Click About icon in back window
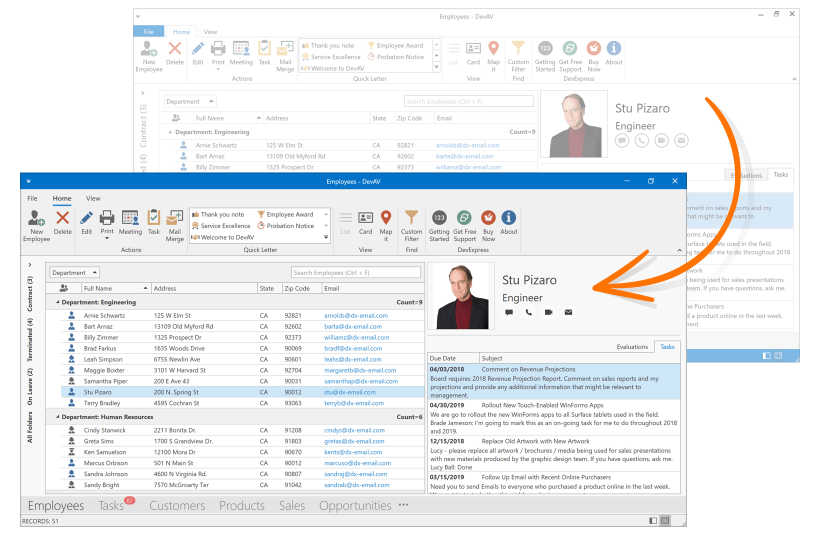 [614, 48]
